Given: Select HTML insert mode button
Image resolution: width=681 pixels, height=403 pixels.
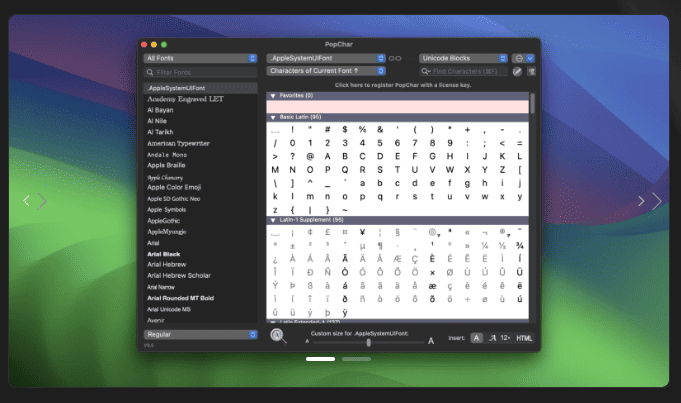Looking at the screenshot, I should click(524, 338).
